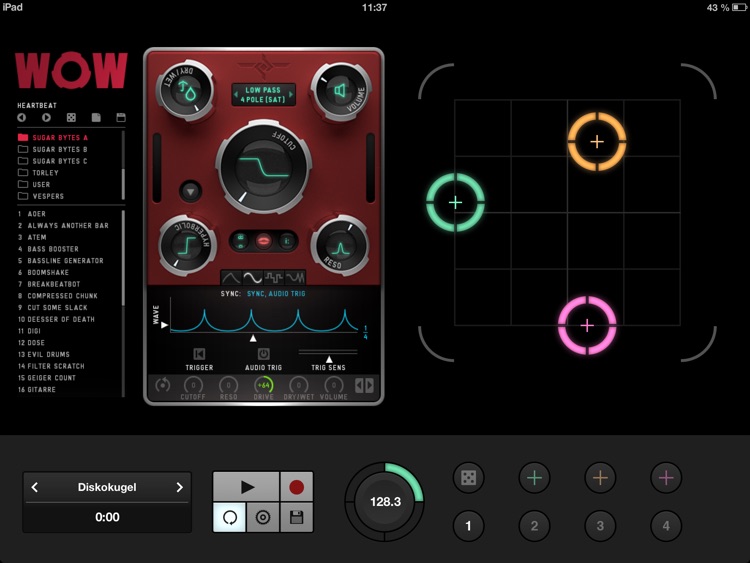The height and width of the screenshot is (563, 750).
Task: Select preset BREAKBEATBOT
Action: (49, 284)
